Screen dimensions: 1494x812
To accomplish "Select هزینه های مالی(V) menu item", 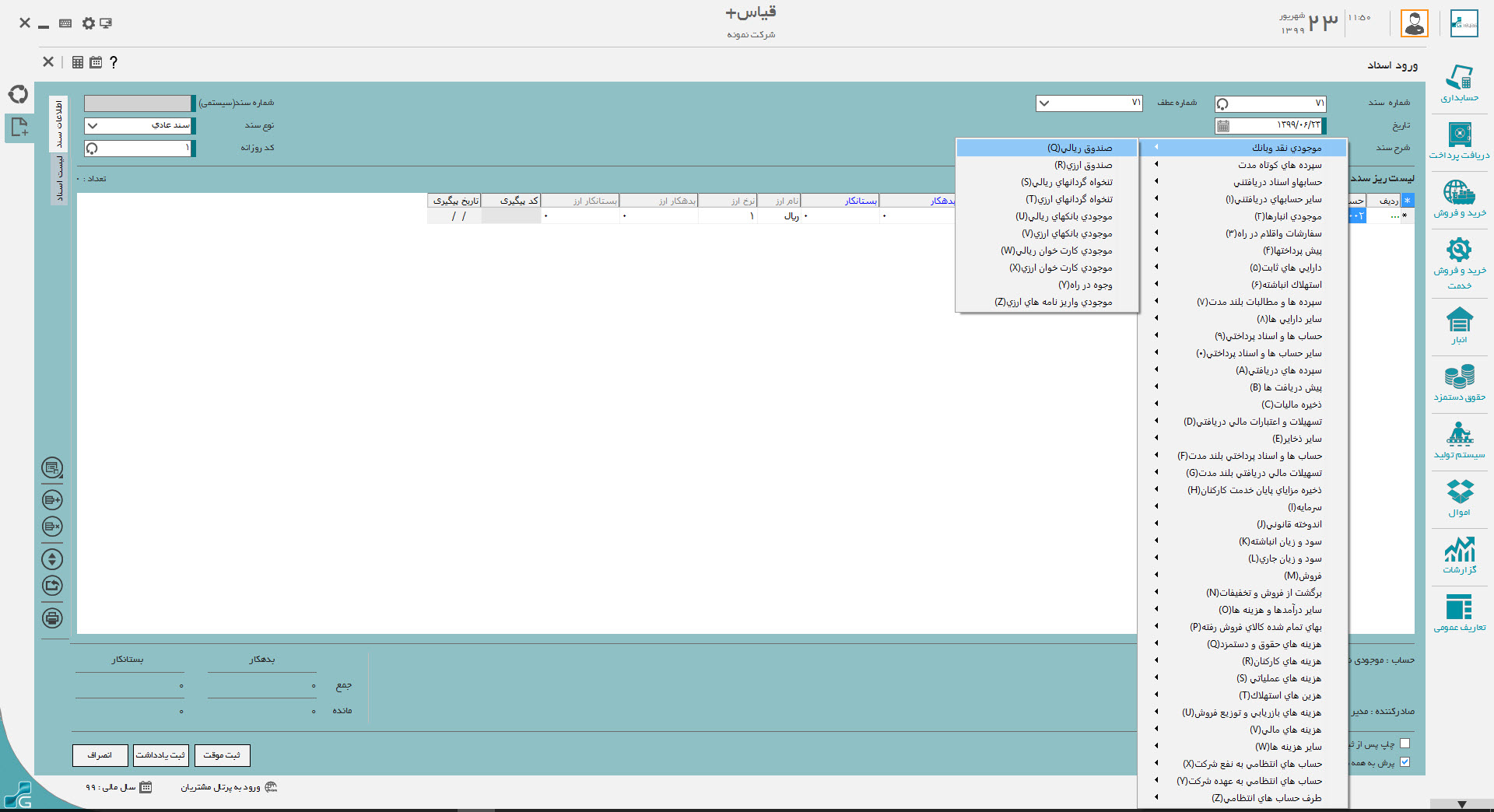I will pyautogui.click(x=1243, y=730).
